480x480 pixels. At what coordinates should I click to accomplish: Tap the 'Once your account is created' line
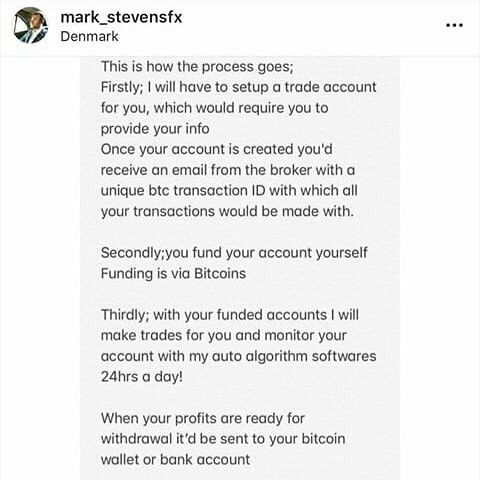(217, 149)
